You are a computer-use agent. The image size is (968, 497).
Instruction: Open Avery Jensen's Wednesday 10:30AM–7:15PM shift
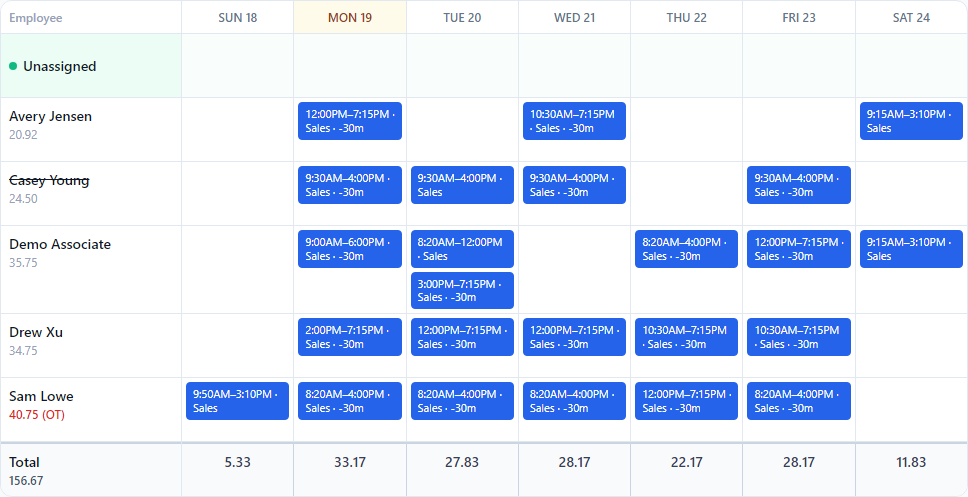(574, 121)
